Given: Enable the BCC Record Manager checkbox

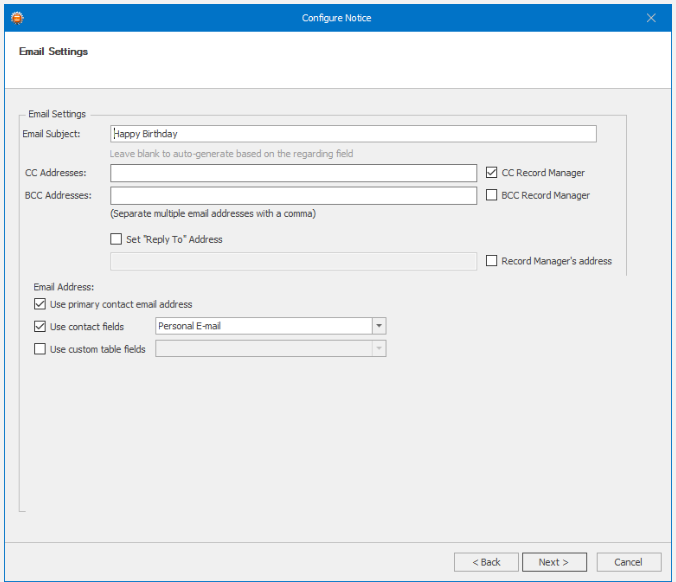Looking at the screenshot, I should point(491,195).
